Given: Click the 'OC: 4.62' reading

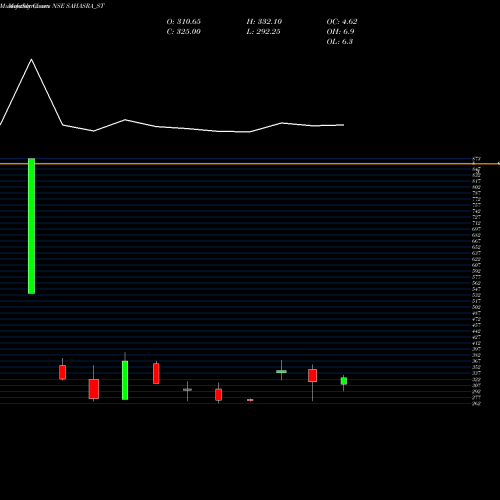Looking at the screenshot, I should [x=342, y=22].
